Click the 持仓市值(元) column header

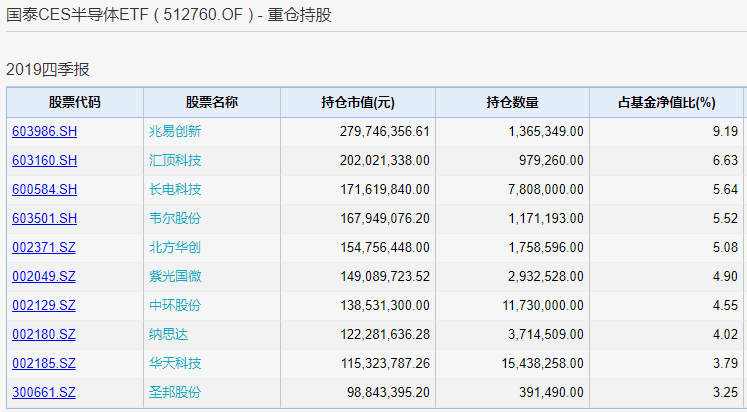(358, 102)
